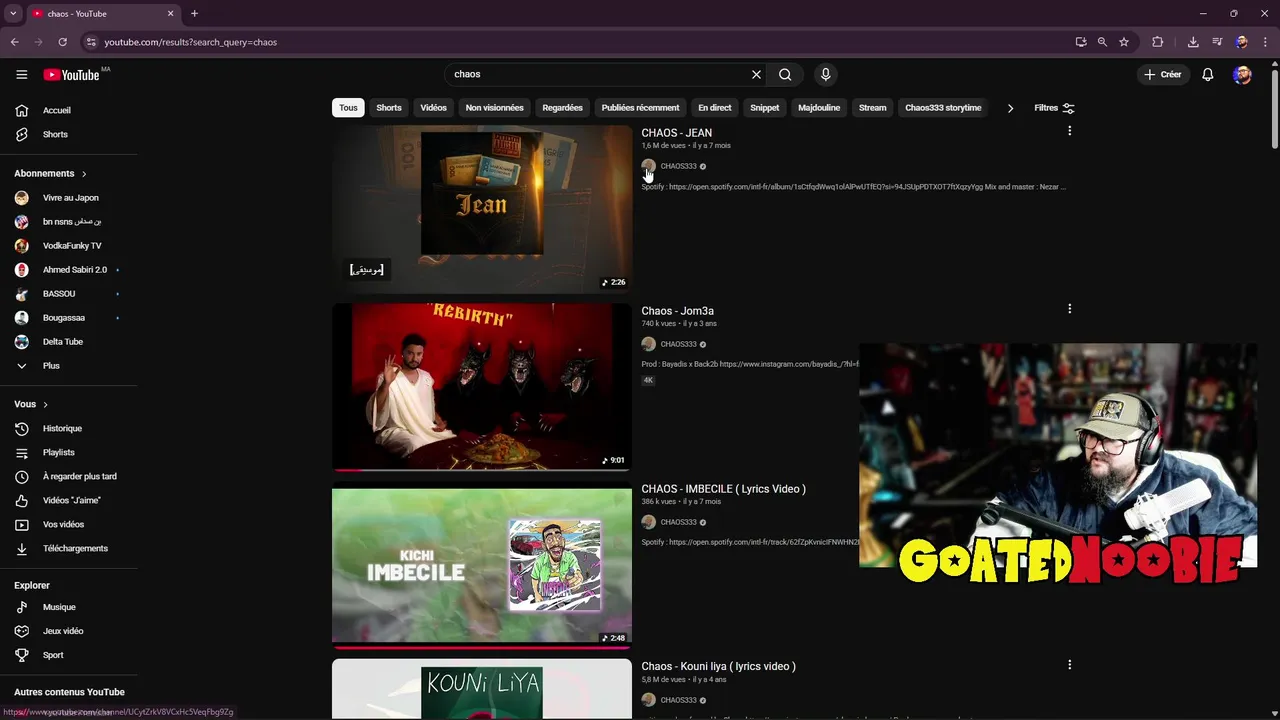Select the En direct filter chip
The image size is (1280, 720).
point(714,108)
